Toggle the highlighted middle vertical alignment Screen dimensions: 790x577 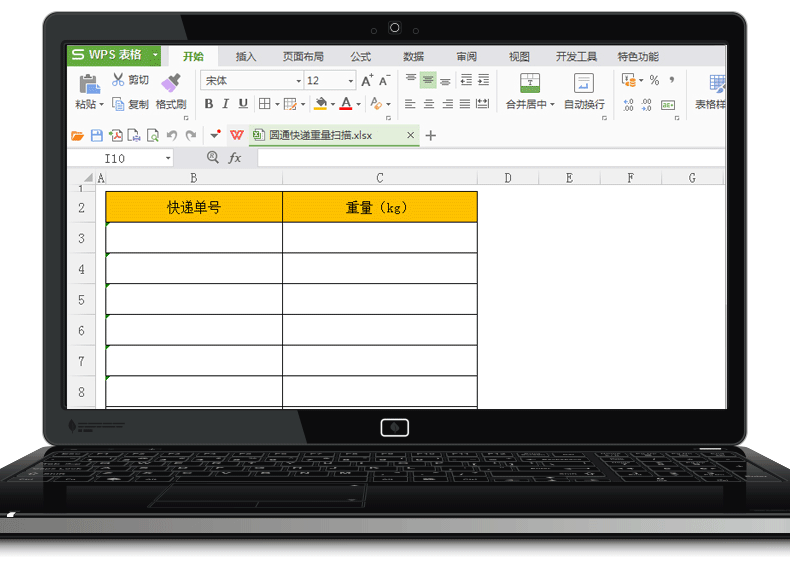(x=428, y=80)
